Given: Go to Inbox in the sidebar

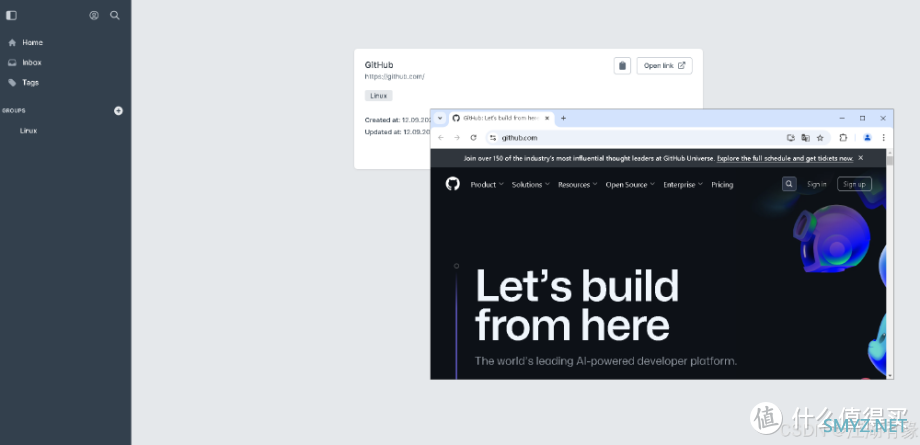Looking at the screenshot, I should (31, 62).
